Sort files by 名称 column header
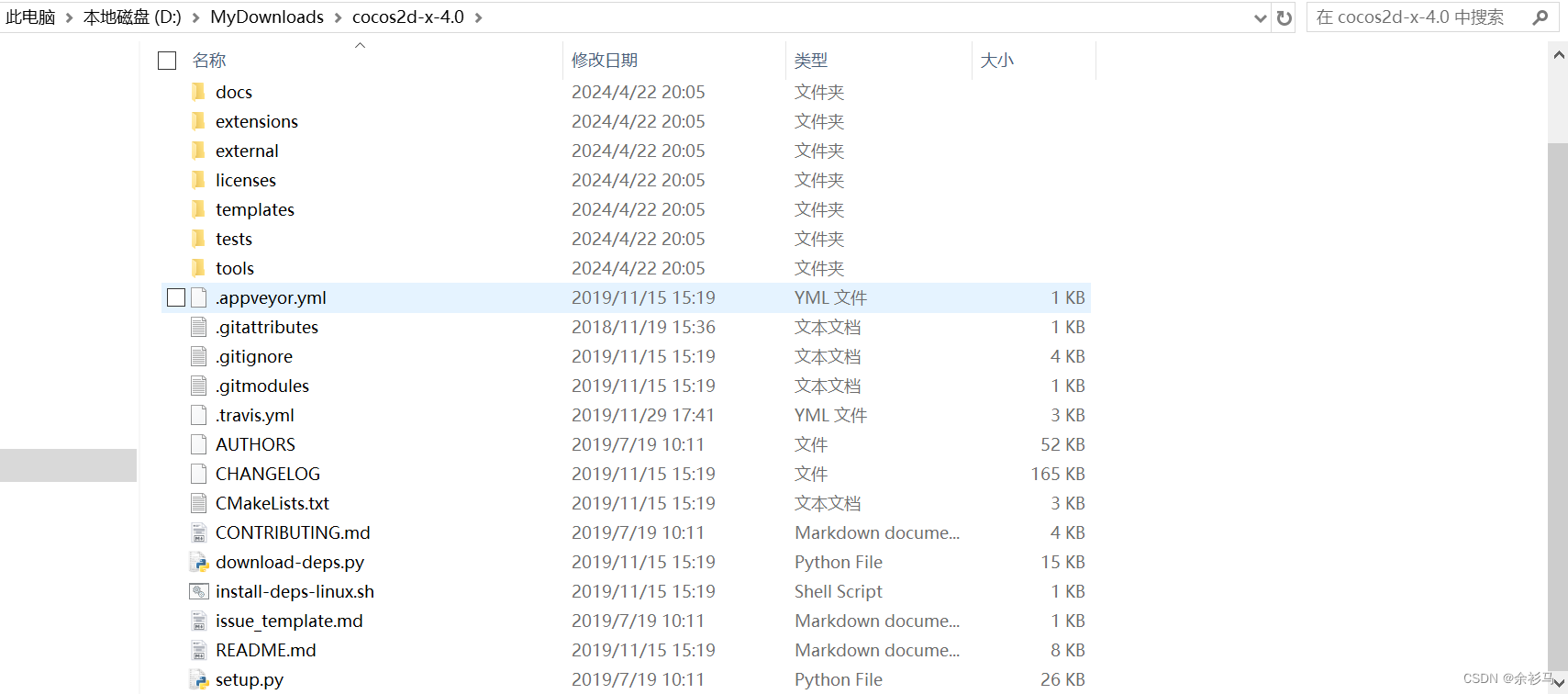 [209, 61]
